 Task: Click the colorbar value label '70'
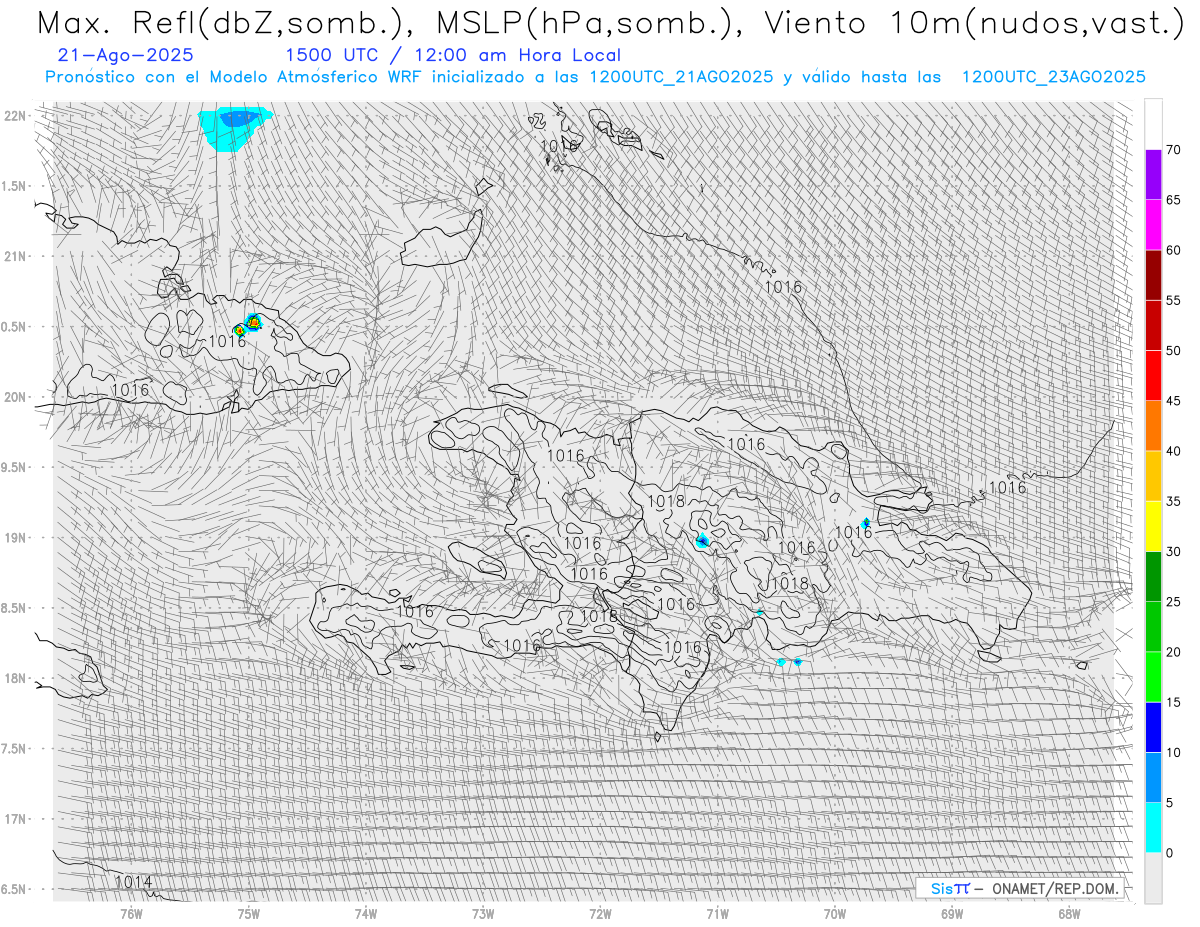[1173, 150]
